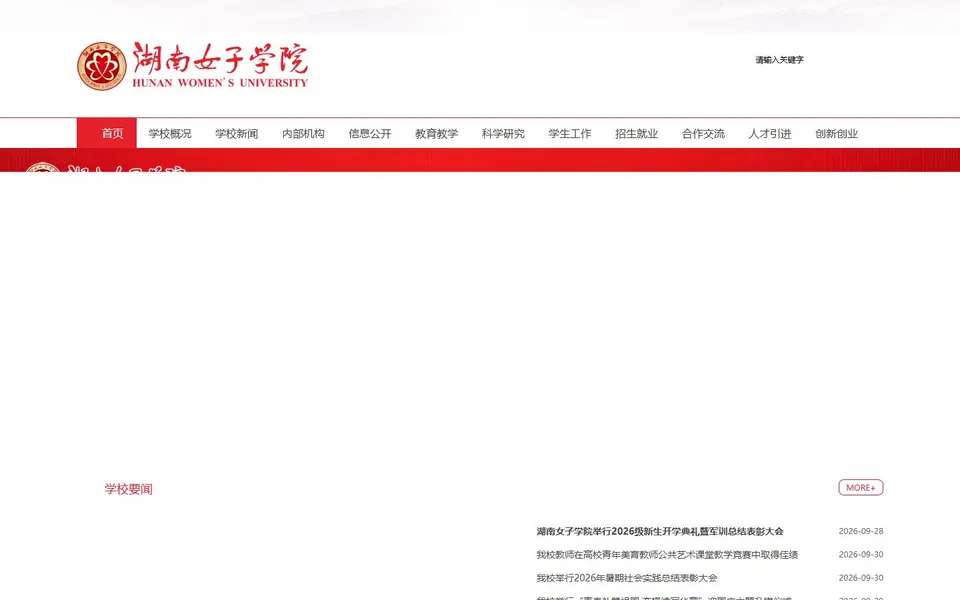Open the 招生就业 navigation item
The image size is (960, 600).
pyautogui.click(x=637, y=133)
